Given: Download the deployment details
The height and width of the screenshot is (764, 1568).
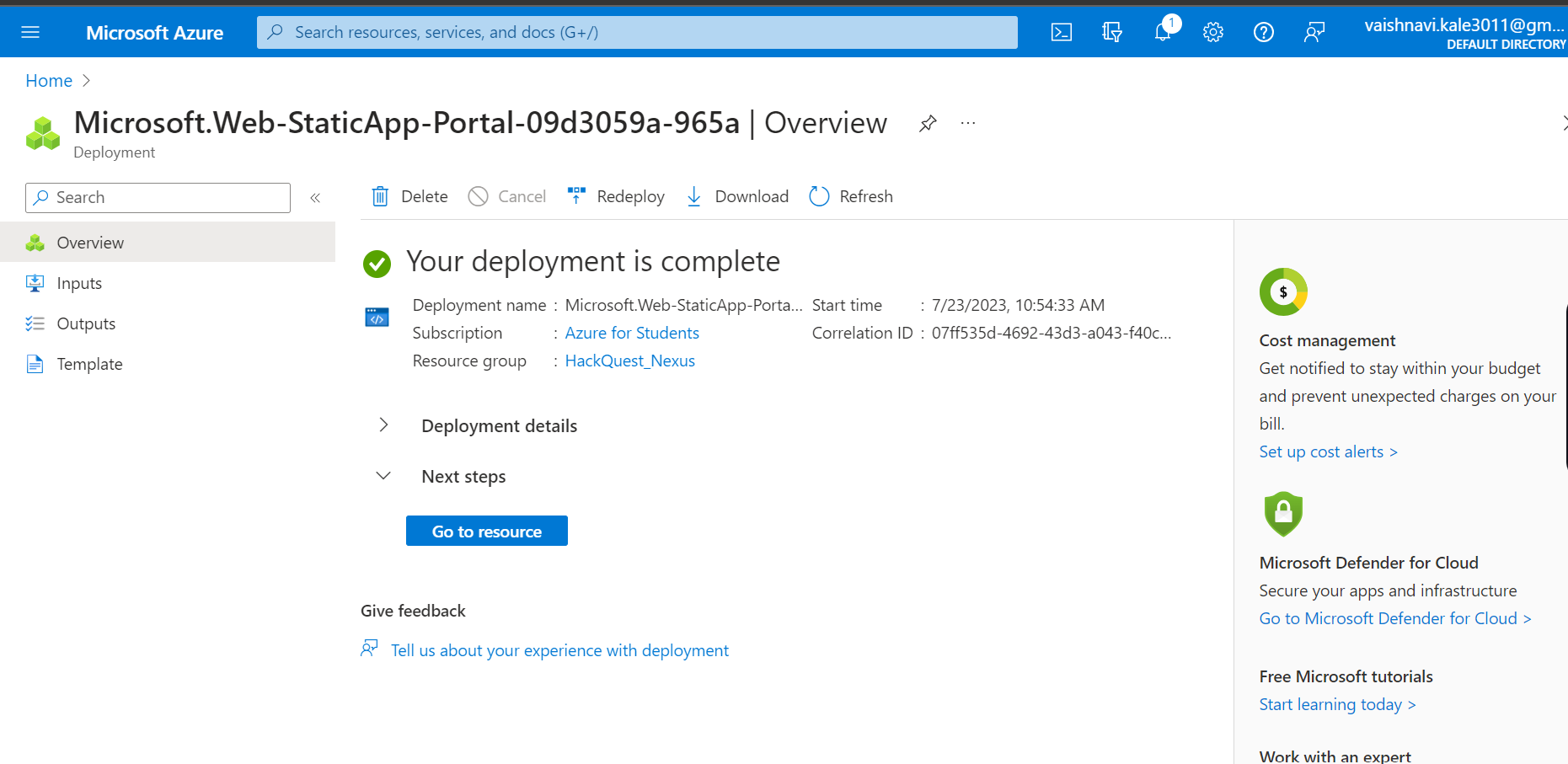Looking at the screenshot, I should point(737,196).
